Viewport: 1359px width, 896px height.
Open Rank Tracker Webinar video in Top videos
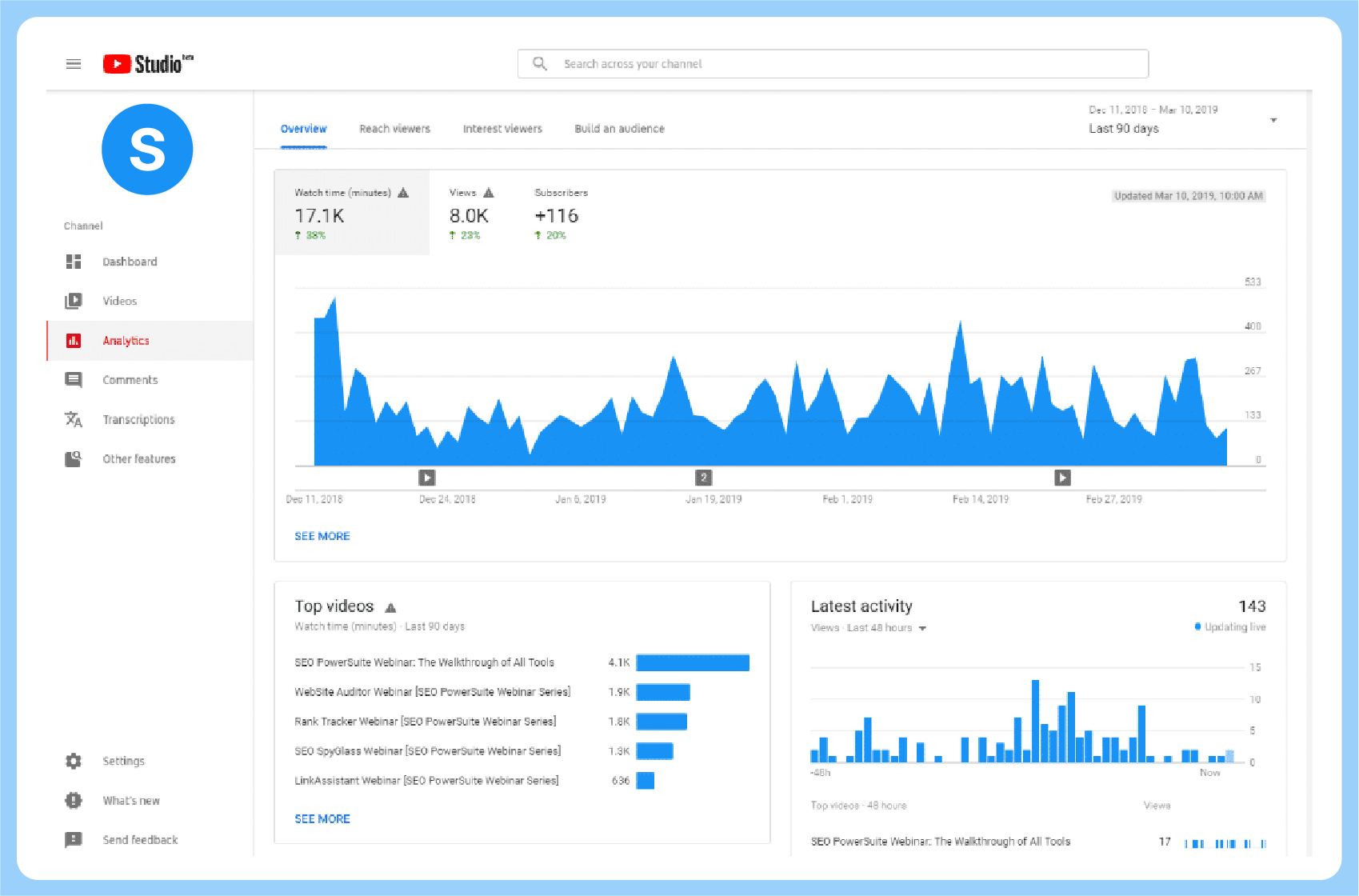pos(425,722)
